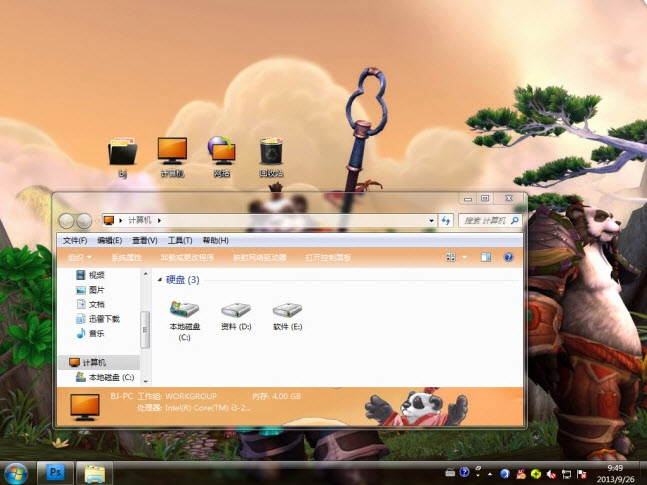Open the Action Center flag icon
The height and width of the screenshot is (485, 647).
pyautogui.click(x=582, y=474)
